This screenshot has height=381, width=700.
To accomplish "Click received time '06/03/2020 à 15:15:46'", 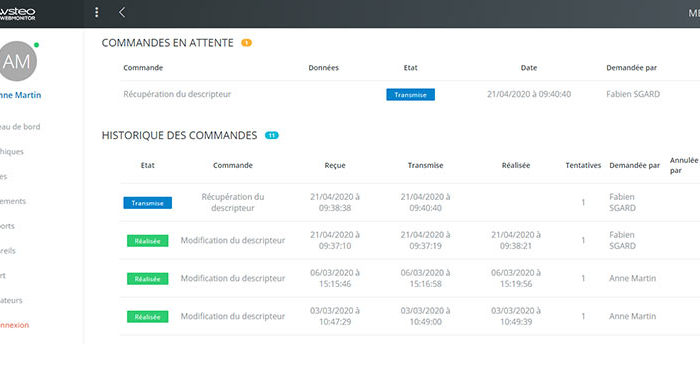I will pos(335,278).
